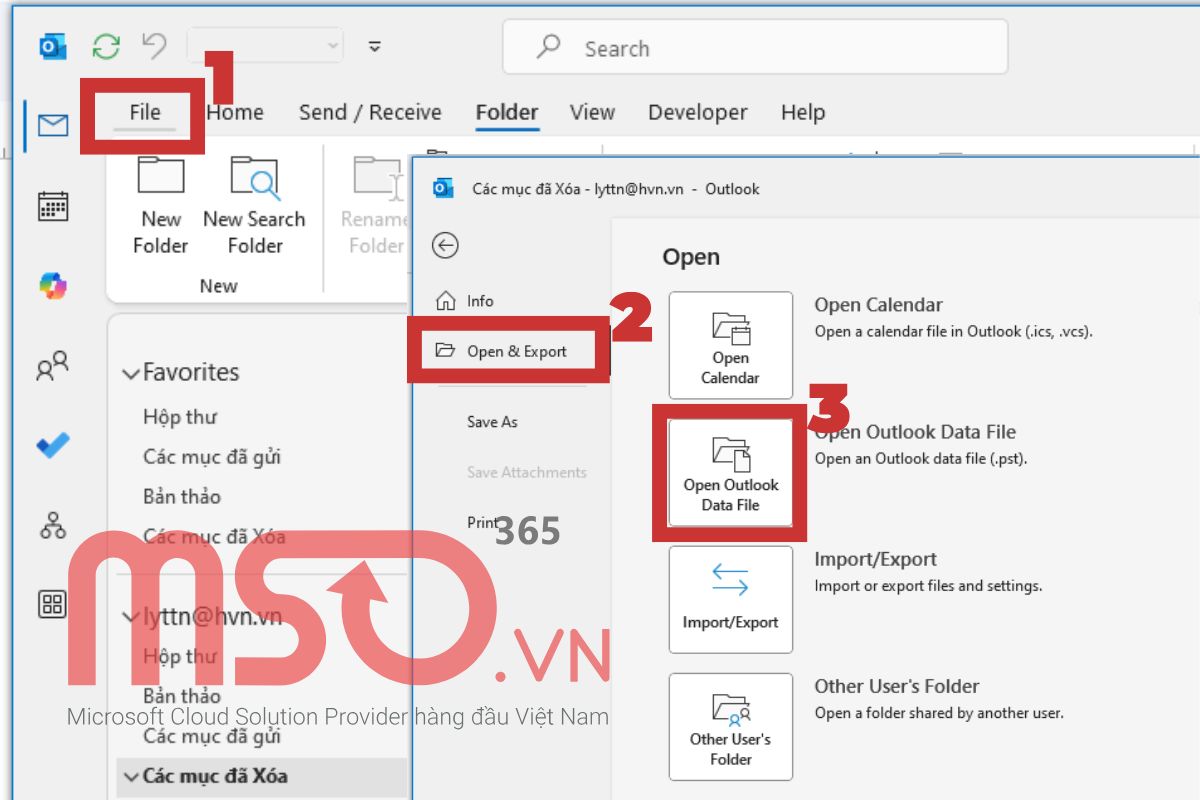The height and width of the screenshot is (800, 1200).
Task: Switch to the View tab
Action: click(592, 112)
